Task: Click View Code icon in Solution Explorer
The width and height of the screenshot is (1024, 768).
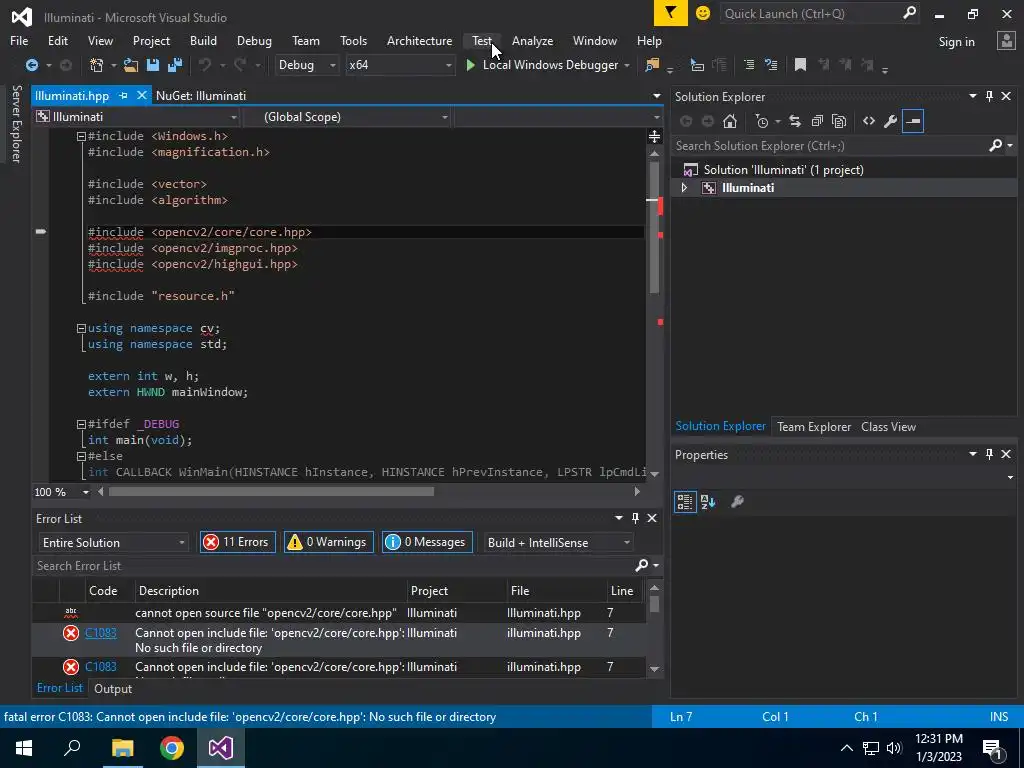Action: [x=869, y=121]
